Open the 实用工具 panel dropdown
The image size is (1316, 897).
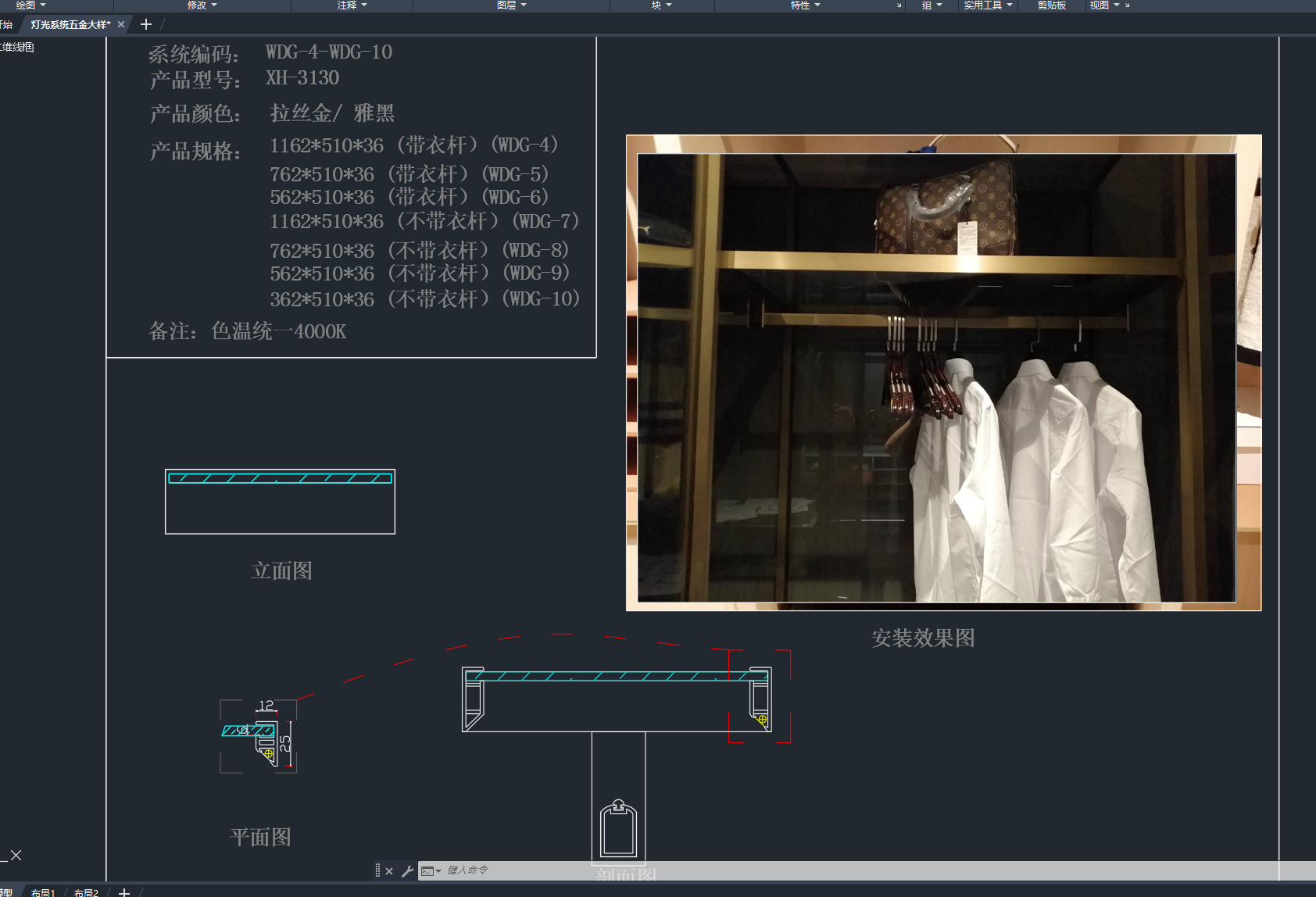pyautogui.click(x=988, y=5)
